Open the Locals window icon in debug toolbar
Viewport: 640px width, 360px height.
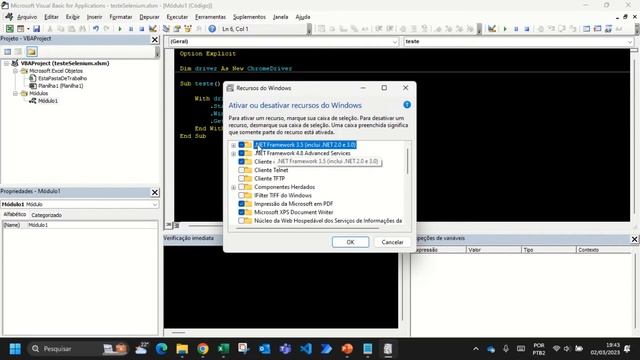(587, 29)
